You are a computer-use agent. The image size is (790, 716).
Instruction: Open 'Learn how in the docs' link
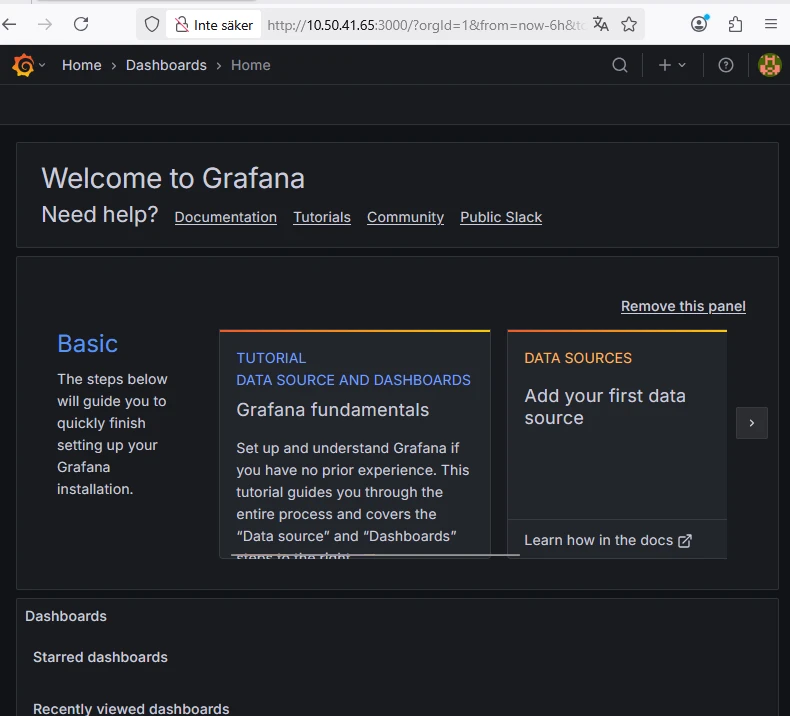click(x=608, y=540)
